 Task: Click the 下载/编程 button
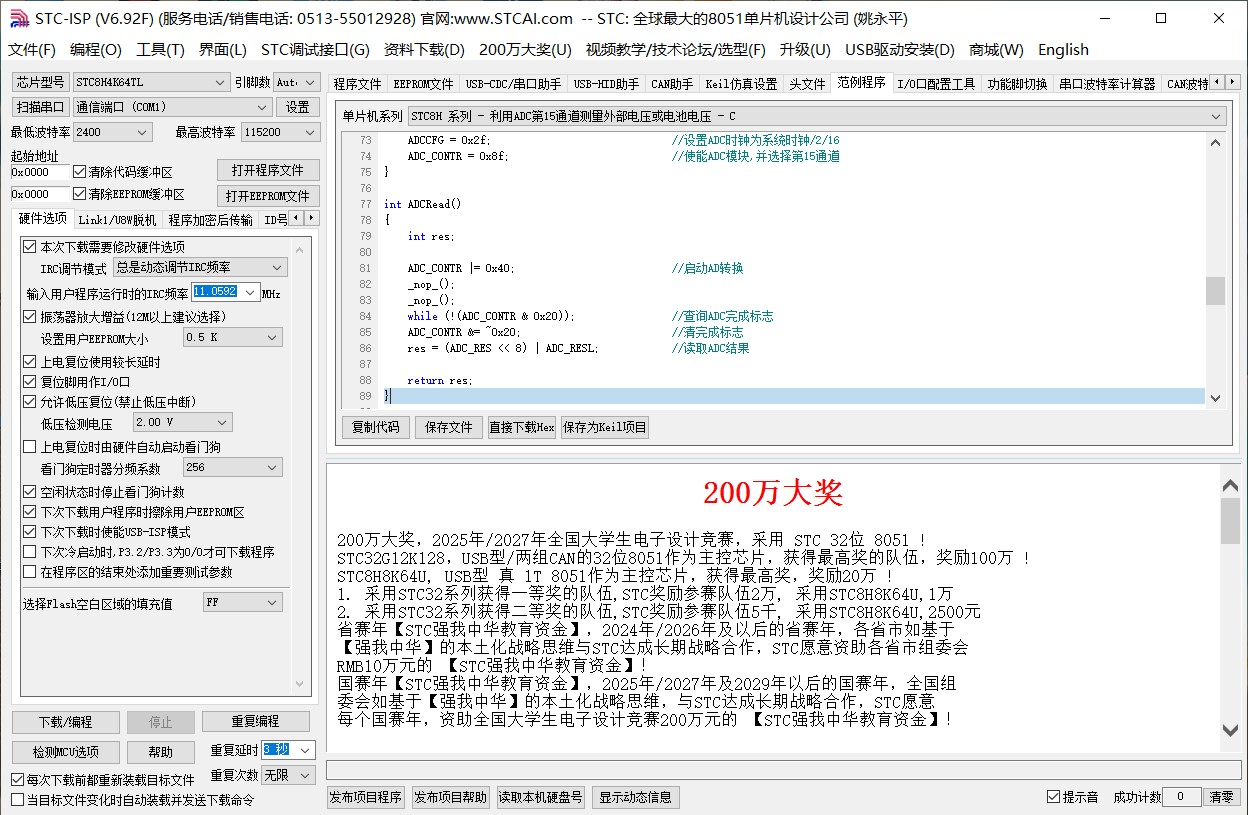click(66, 722)
